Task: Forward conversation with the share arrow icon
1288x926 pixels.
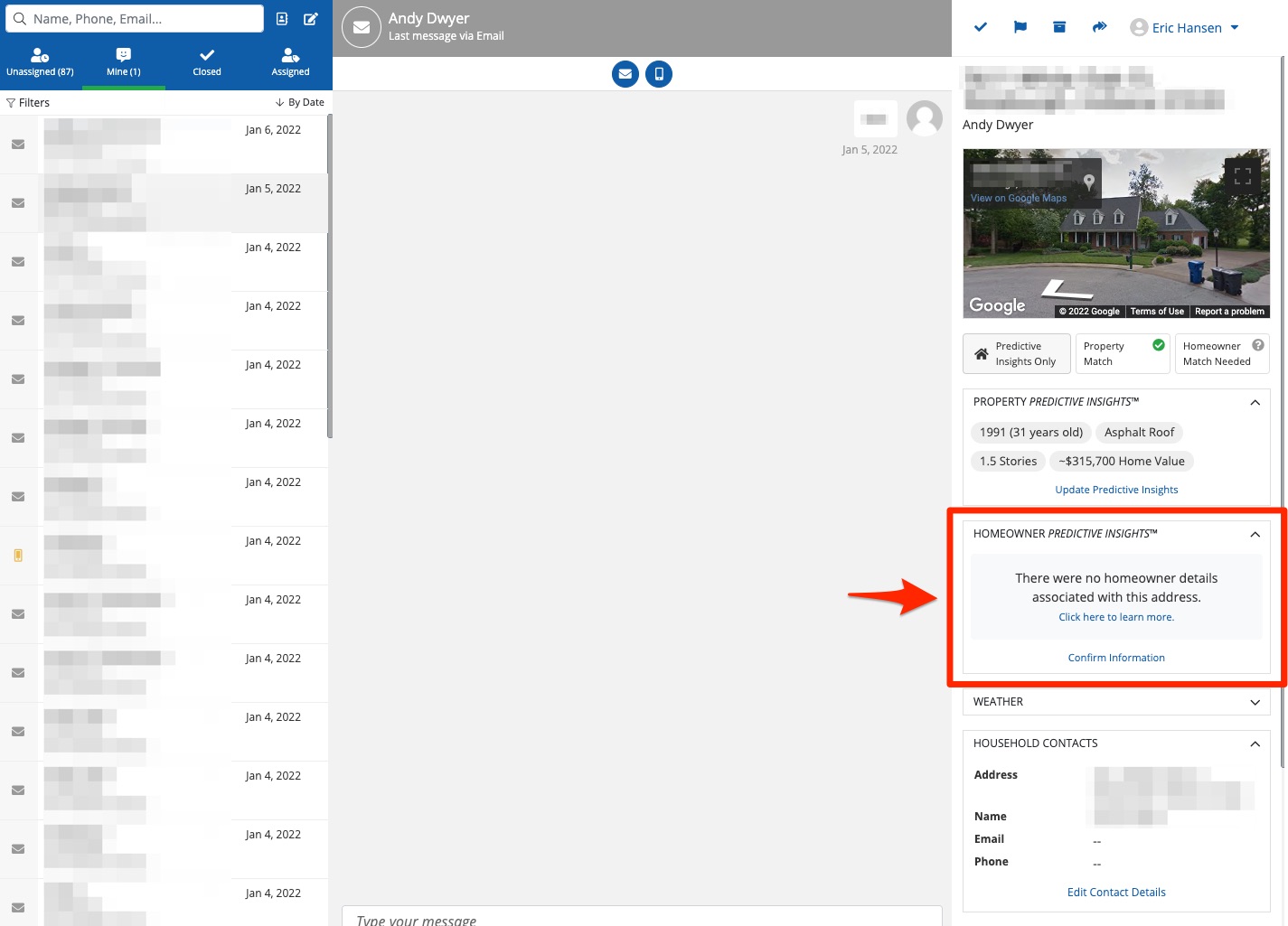Action: pyautogui.click(x=1099, y=27)
